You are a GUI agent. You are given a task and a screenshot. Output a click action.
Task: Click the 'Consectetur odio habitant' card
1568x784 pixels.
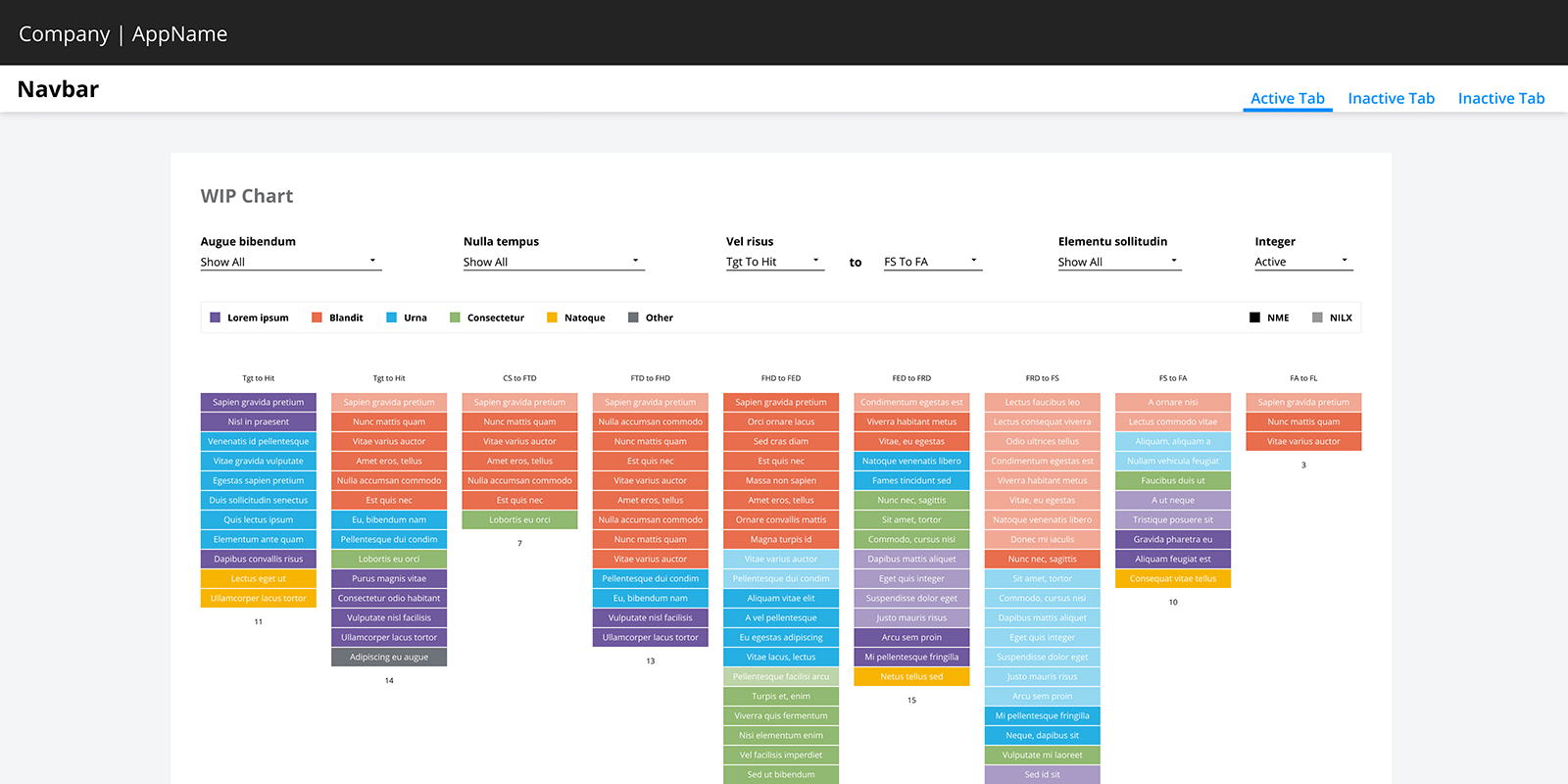389,598
